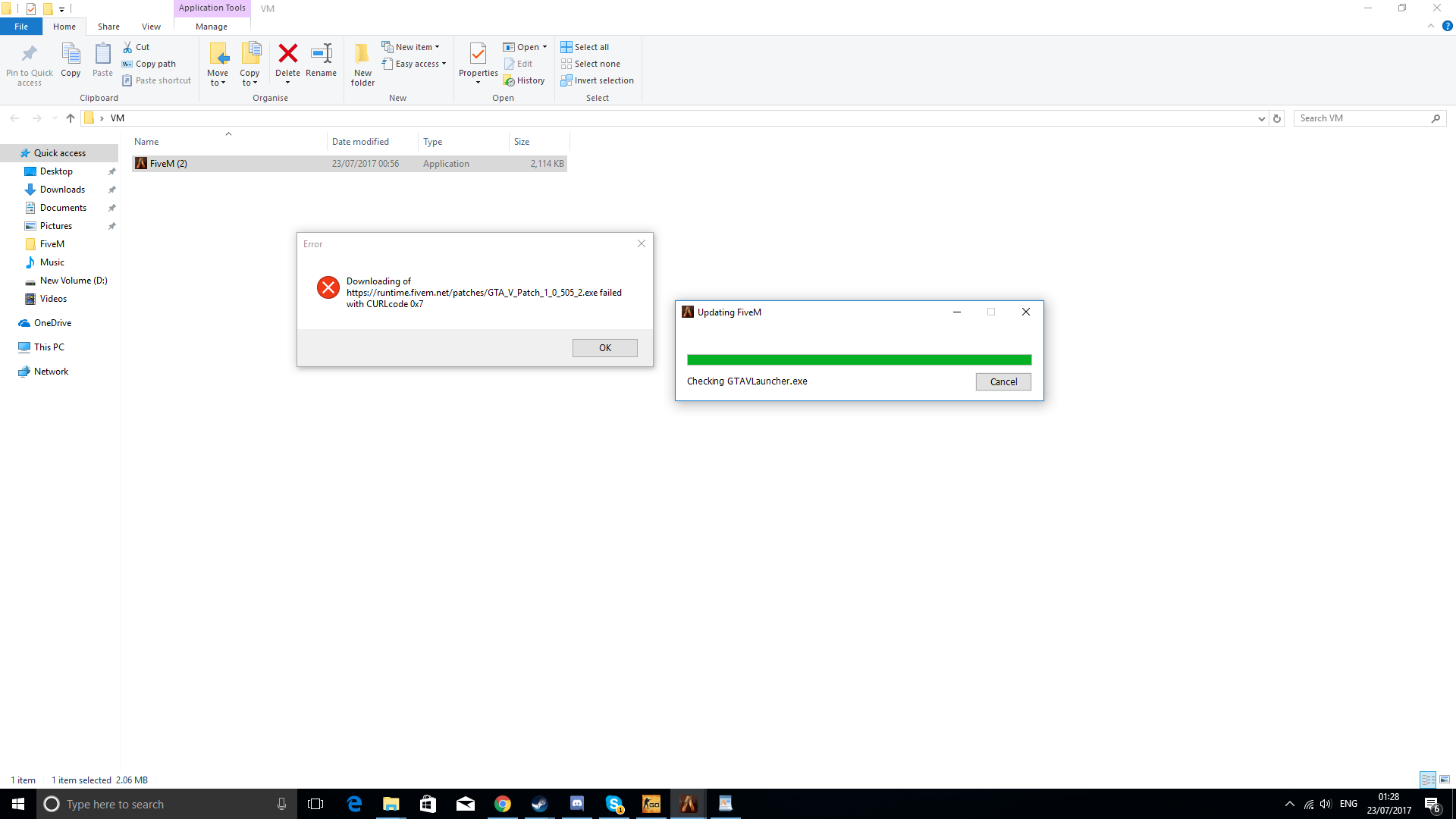
Task: Show hidden system tray icons
Action: [x=1289, y=804]
